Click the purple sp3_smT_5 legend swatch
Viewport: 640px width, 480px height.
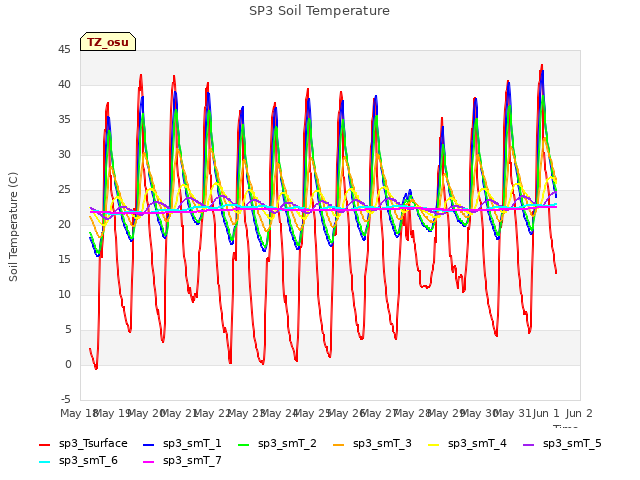(x=529, y=444)
